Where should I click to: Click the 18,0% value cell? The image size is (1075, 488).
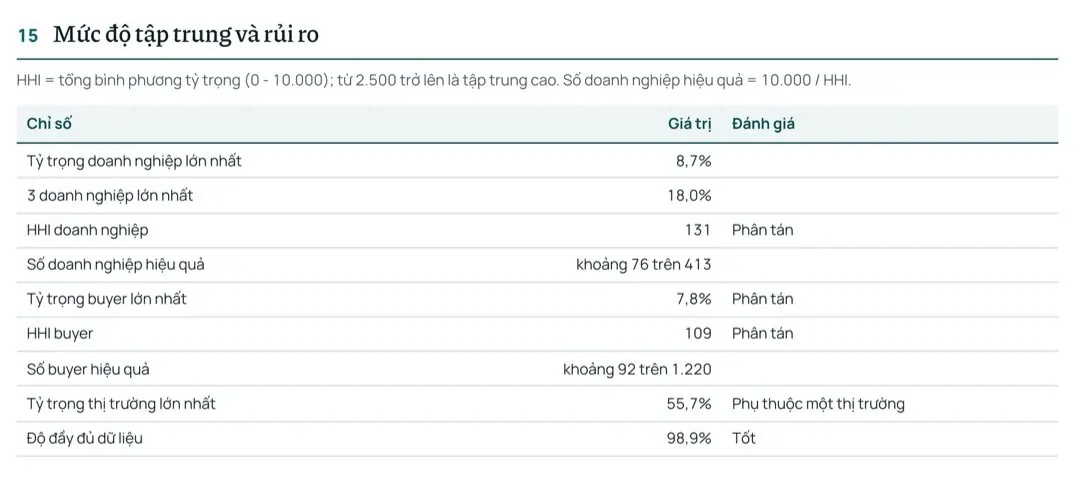coord(690,196)
